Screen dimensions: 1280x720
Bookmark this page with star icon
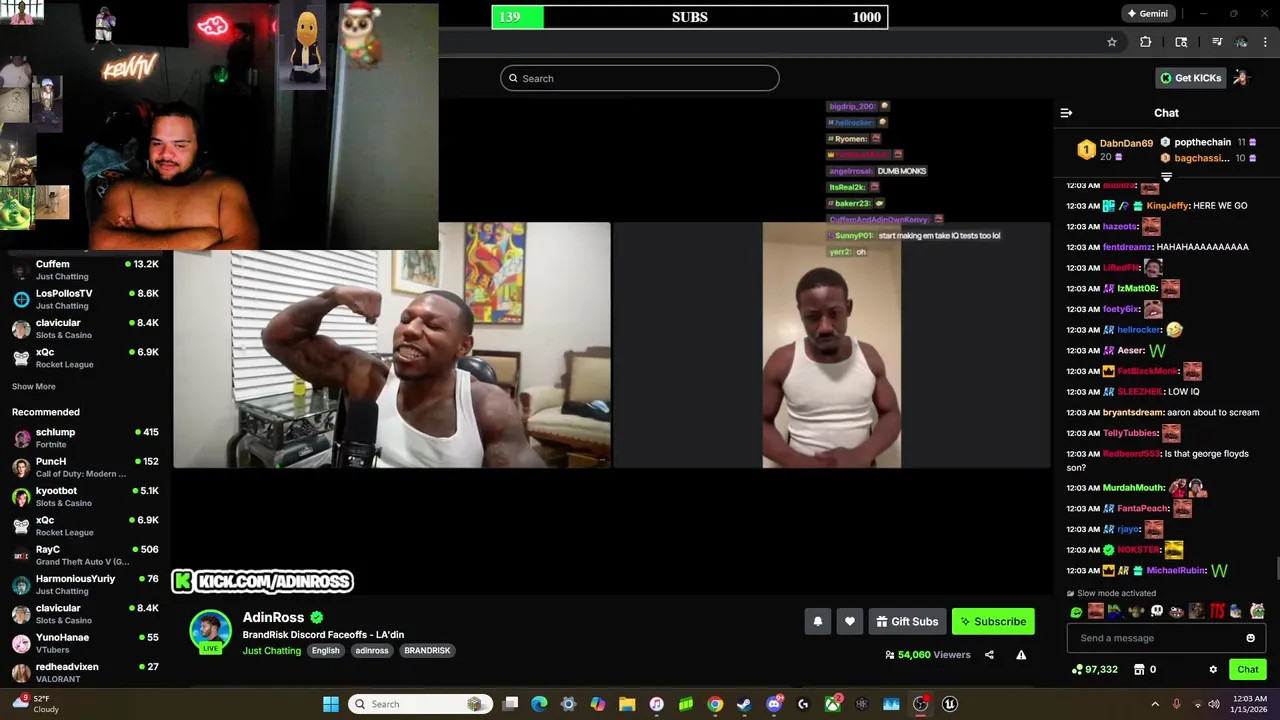pyautogui.click(x=1111, y=42)
